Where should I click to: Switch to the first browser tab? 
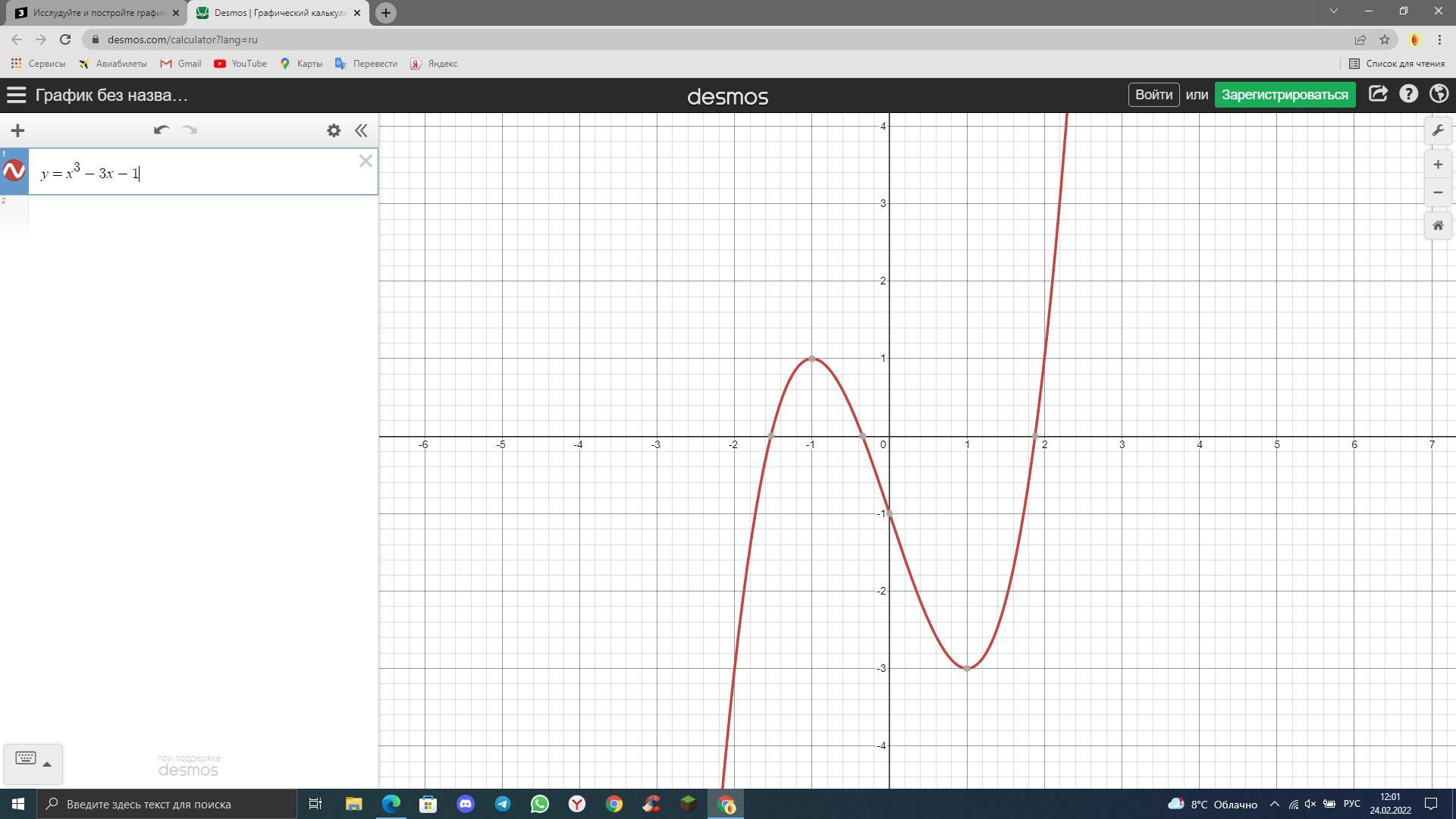[95, 13]
